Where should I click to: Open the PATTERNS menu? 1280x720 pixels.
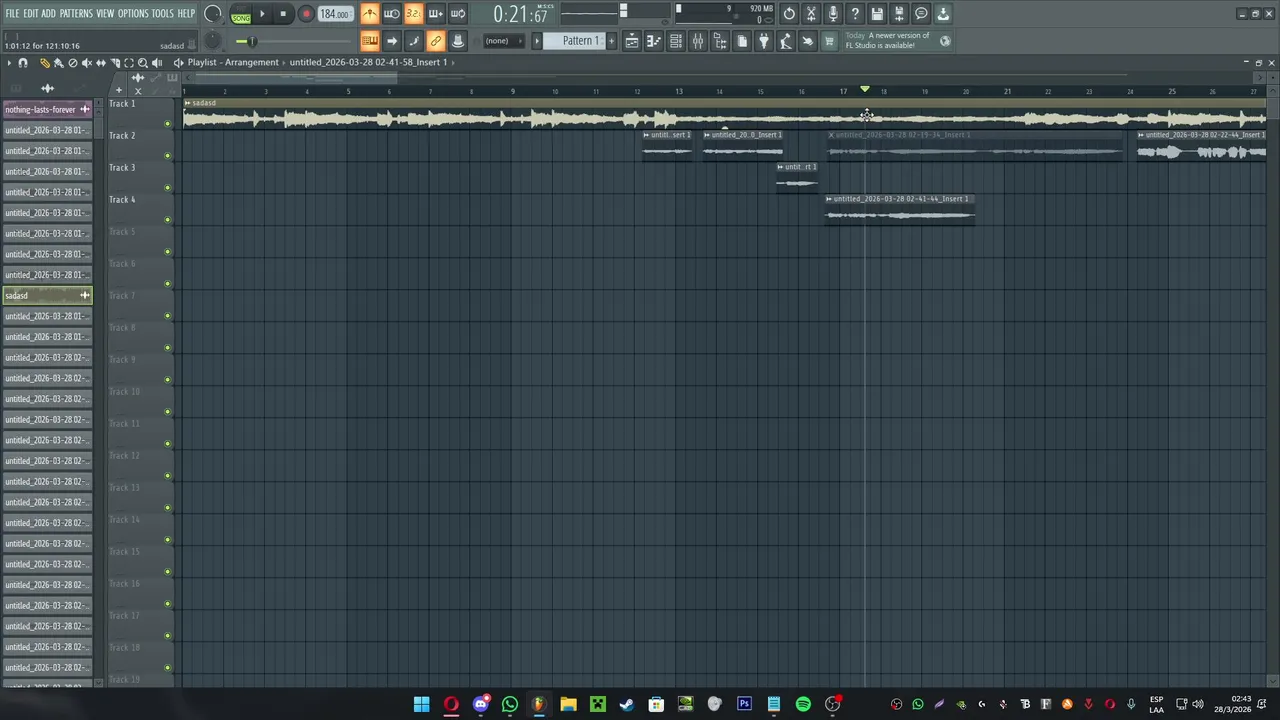click(x=76, y=13)
